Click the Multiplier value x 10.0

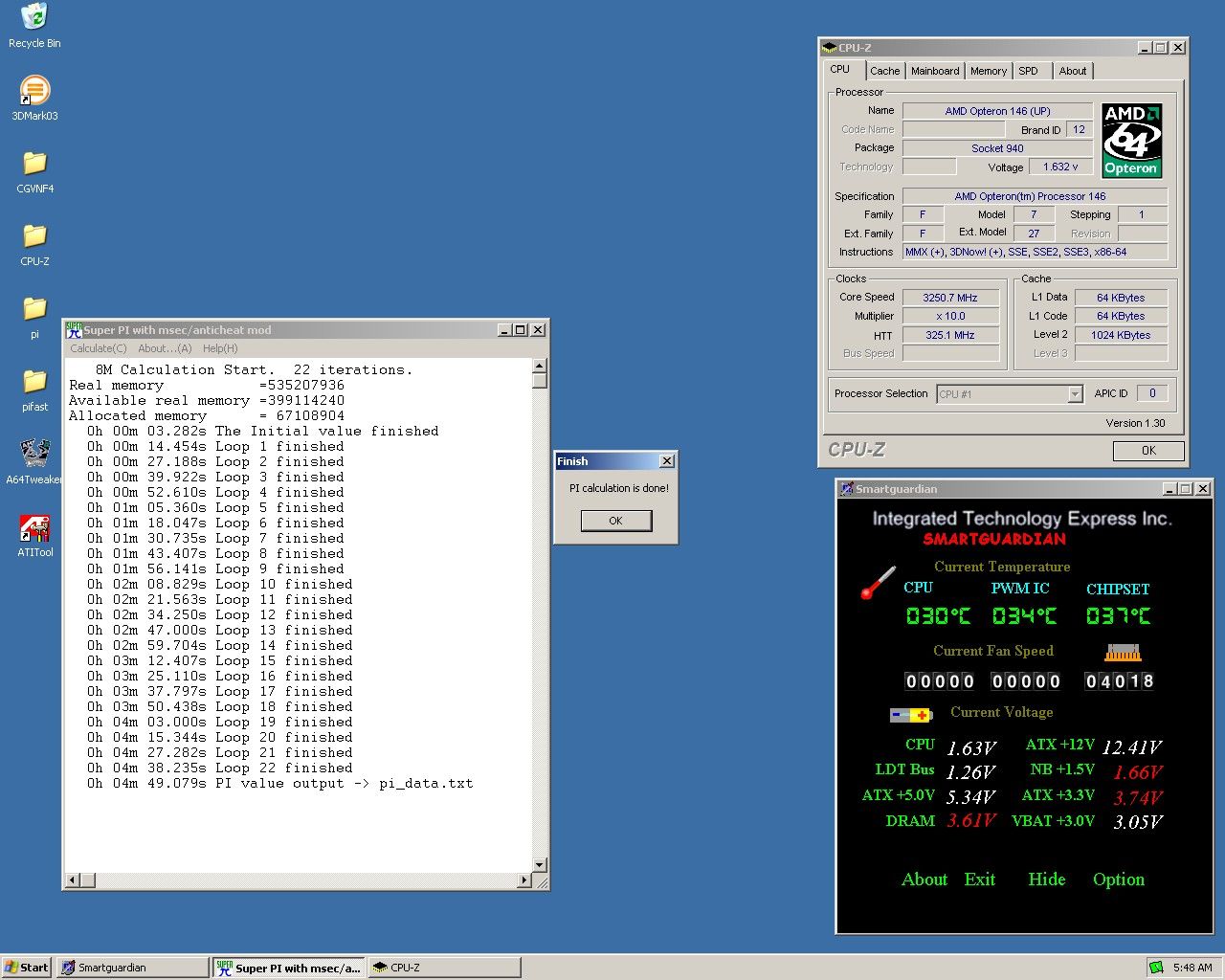[950, 316]
